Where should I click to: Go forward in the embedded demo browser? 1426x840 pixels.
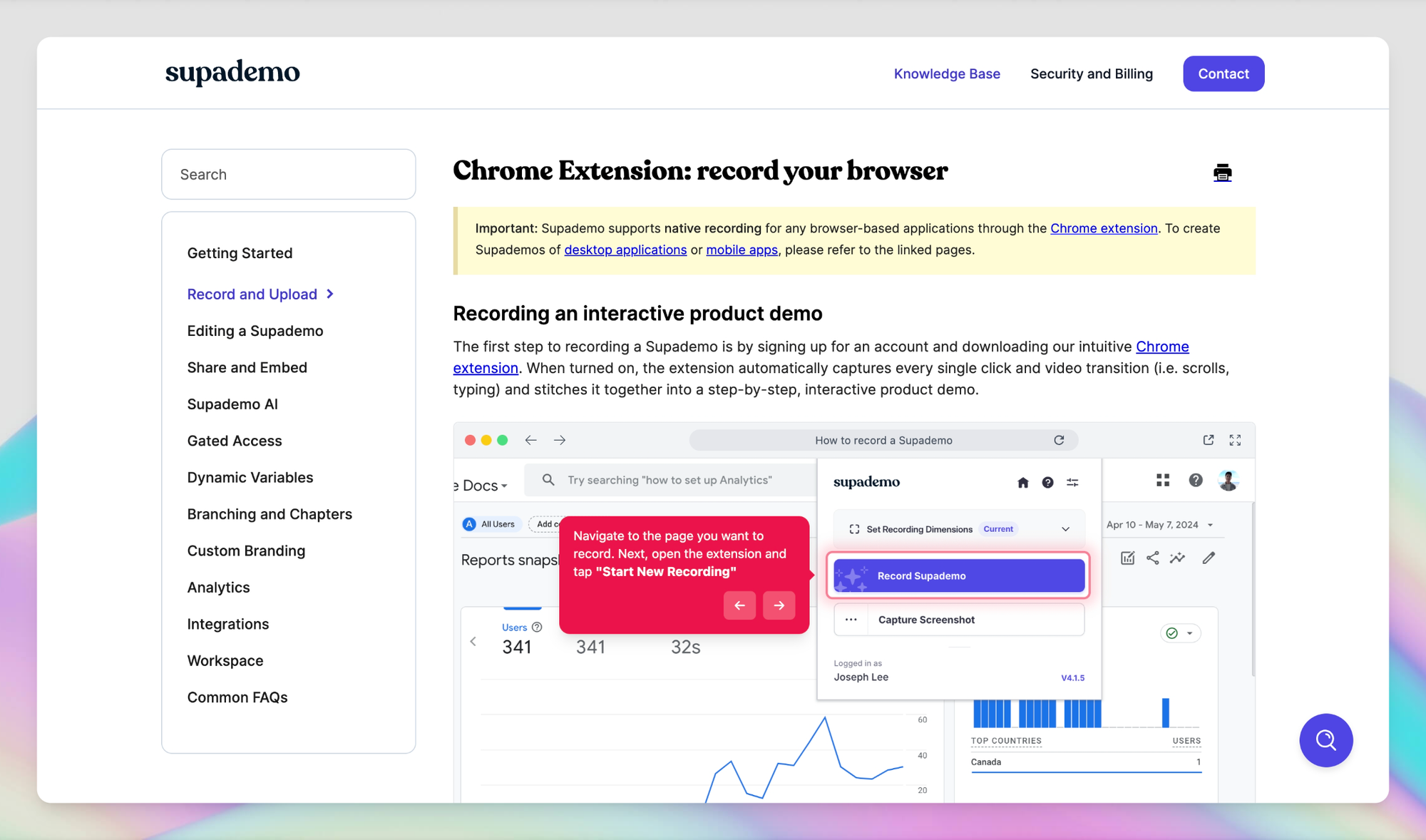pyautogui.click(x=560, y=440)
